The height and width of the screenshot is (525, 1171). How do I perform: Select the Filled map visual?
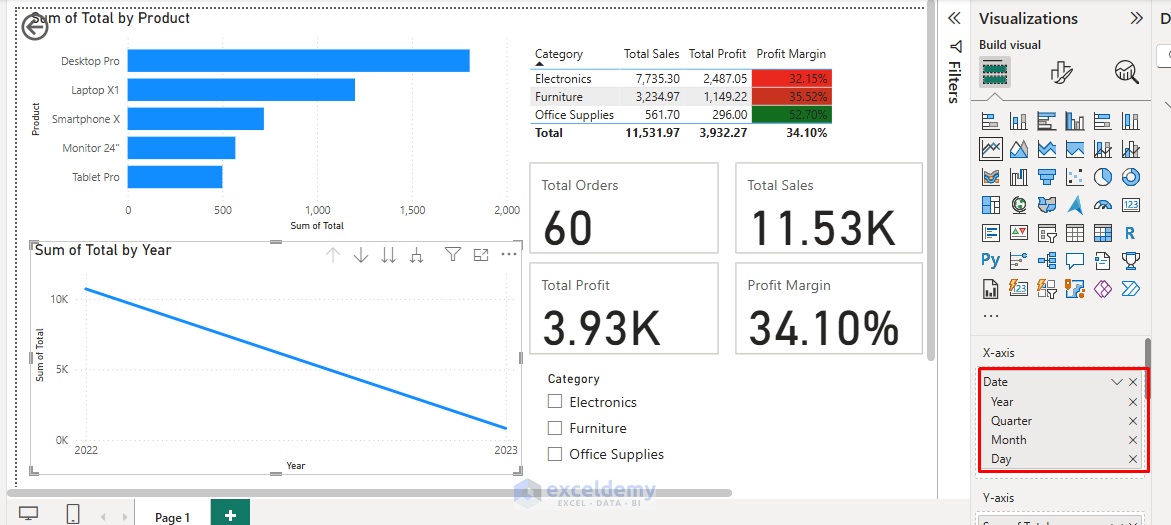coord(1046,205)
